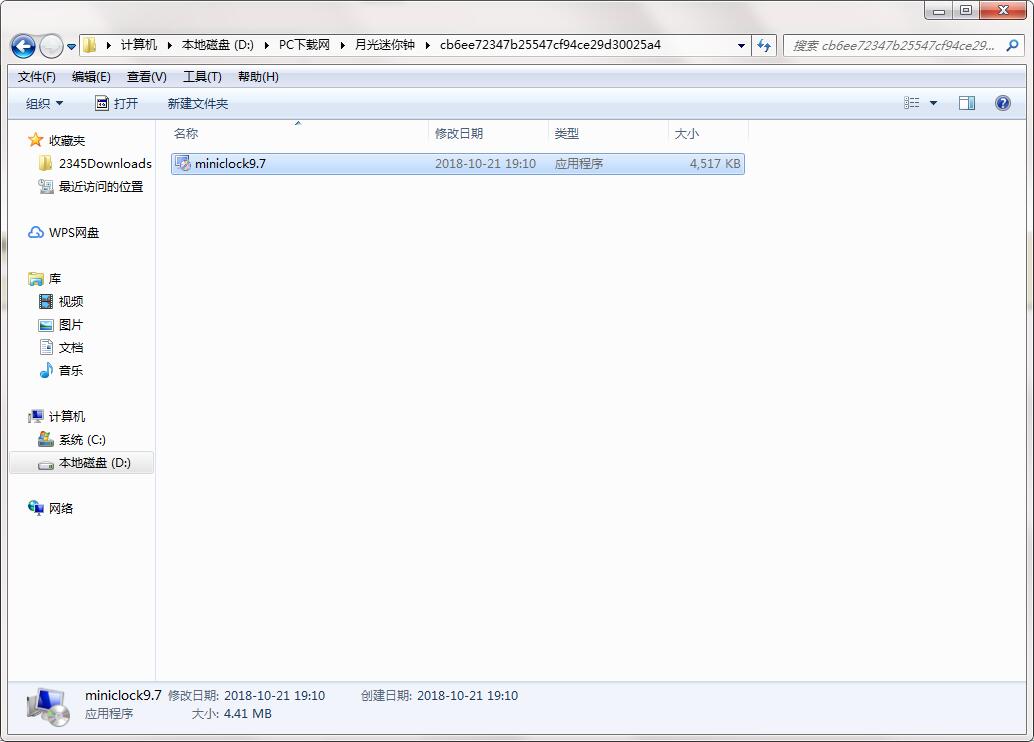Screen dimensions: 1034x742
Task: Open the 音乐 library
Action: tap(61, 371)
